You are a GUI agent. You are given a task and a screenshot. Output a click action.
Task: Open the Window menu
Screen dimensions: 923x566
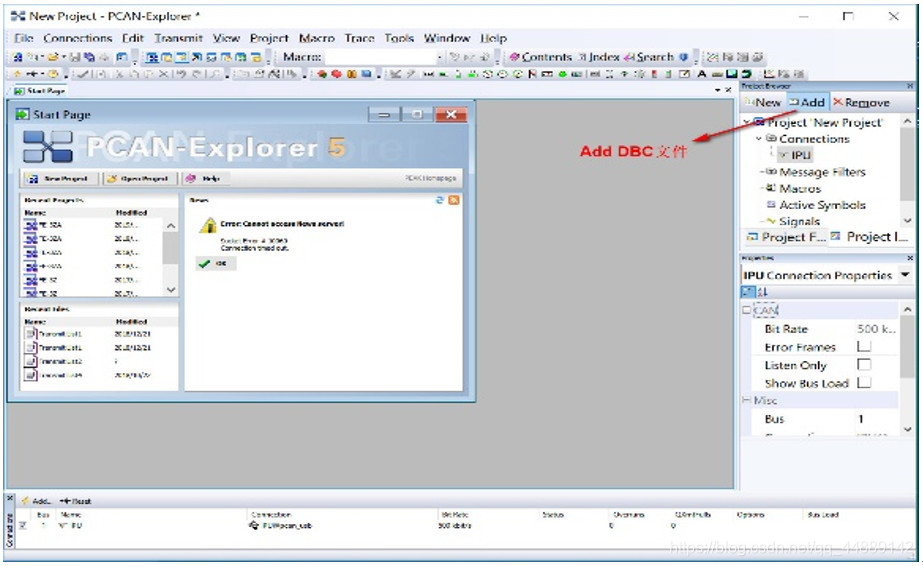click(447, 38)
